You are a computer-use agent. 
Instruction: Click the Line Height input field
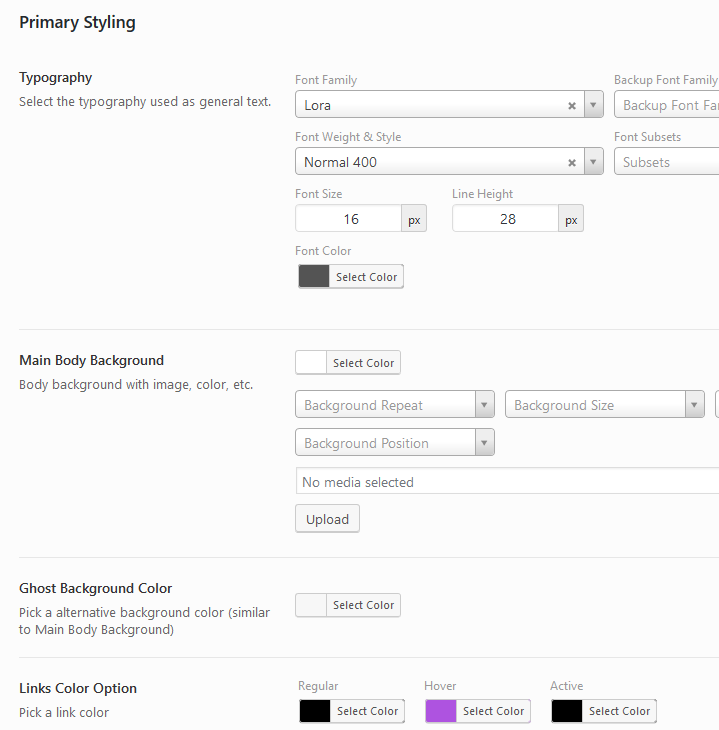(x=506, y=219)
